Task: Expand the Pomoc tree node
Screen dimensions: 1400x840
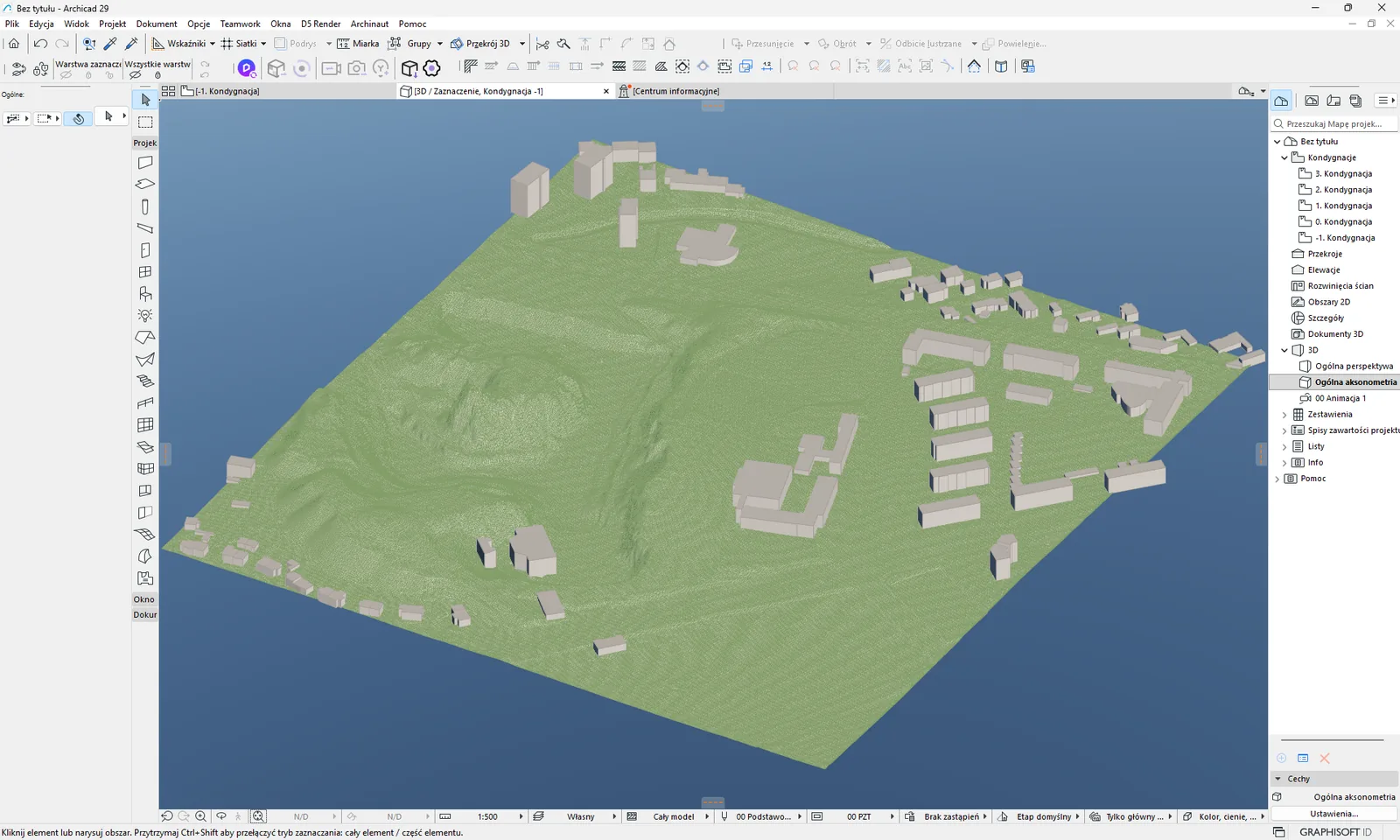Action: click(1277, 479)
